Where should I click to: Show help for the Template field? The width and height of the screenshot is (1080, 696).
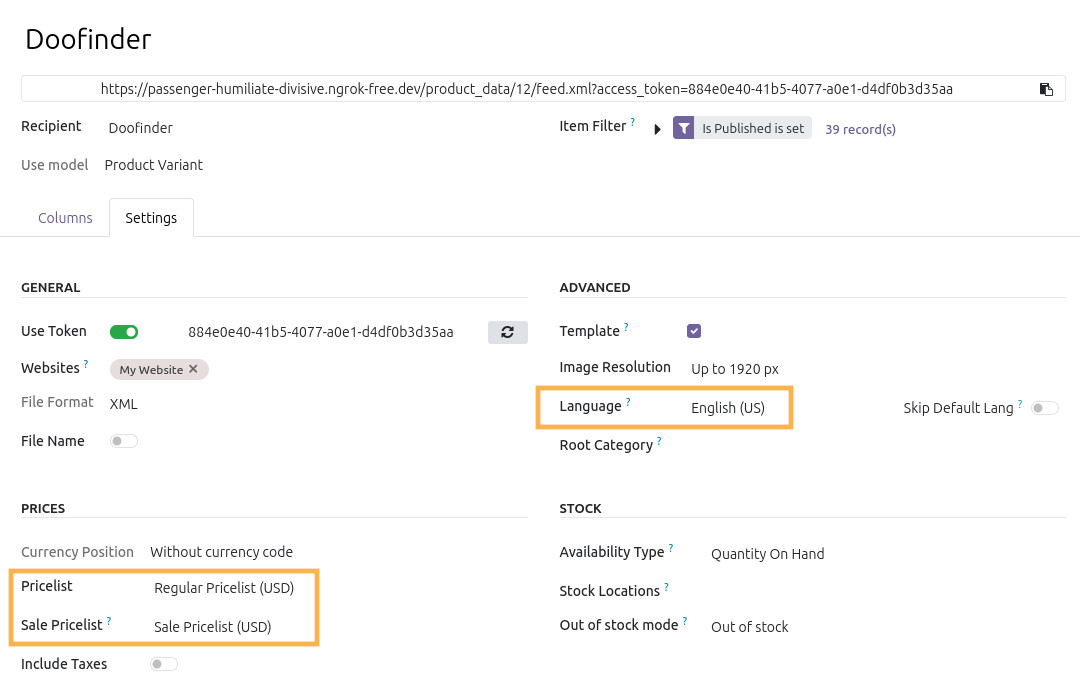tap(626, 327)
